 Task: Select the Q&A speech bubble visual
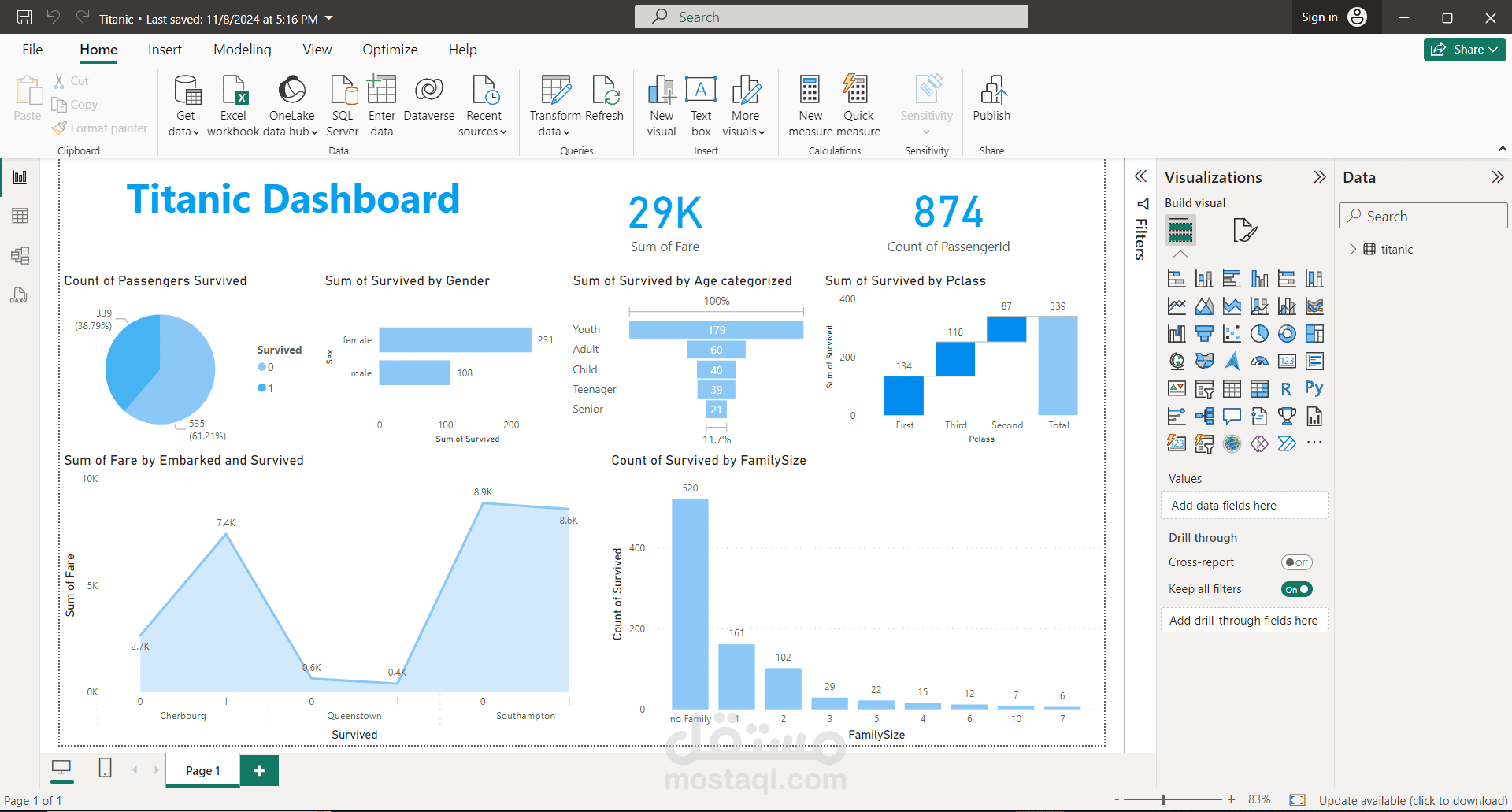click(x=1232, y=416)
